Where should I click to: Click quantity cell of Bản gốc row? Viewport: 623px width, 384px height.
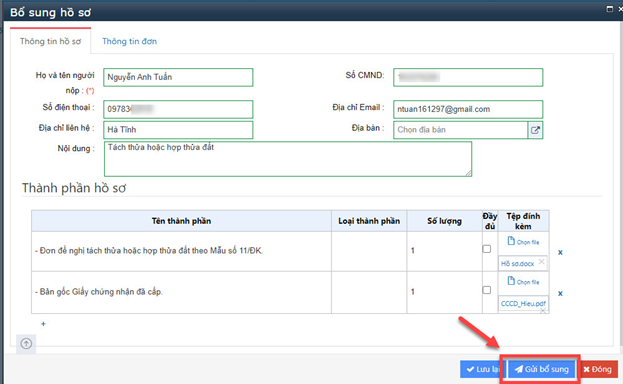pos(444,292)
